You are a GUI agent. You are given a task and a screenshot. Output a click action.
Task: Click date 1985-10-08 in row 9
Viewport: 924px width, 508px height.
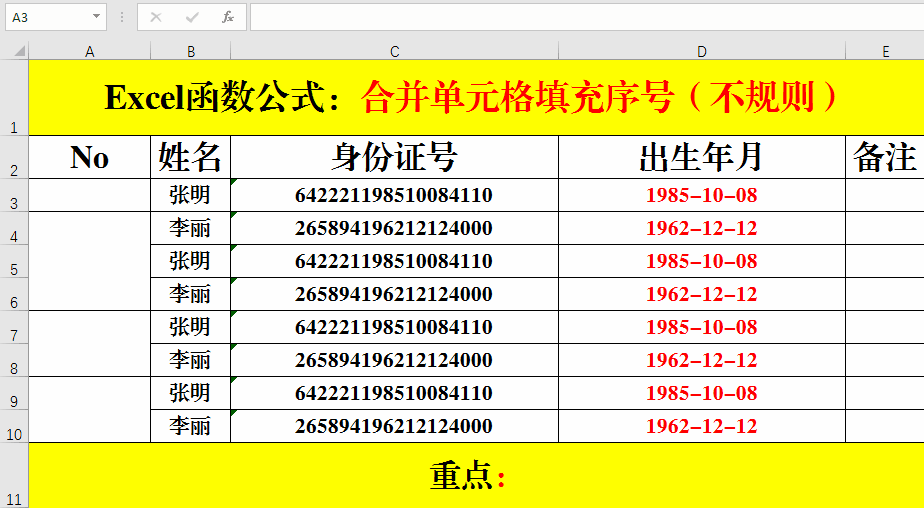(x=701, y=393)
